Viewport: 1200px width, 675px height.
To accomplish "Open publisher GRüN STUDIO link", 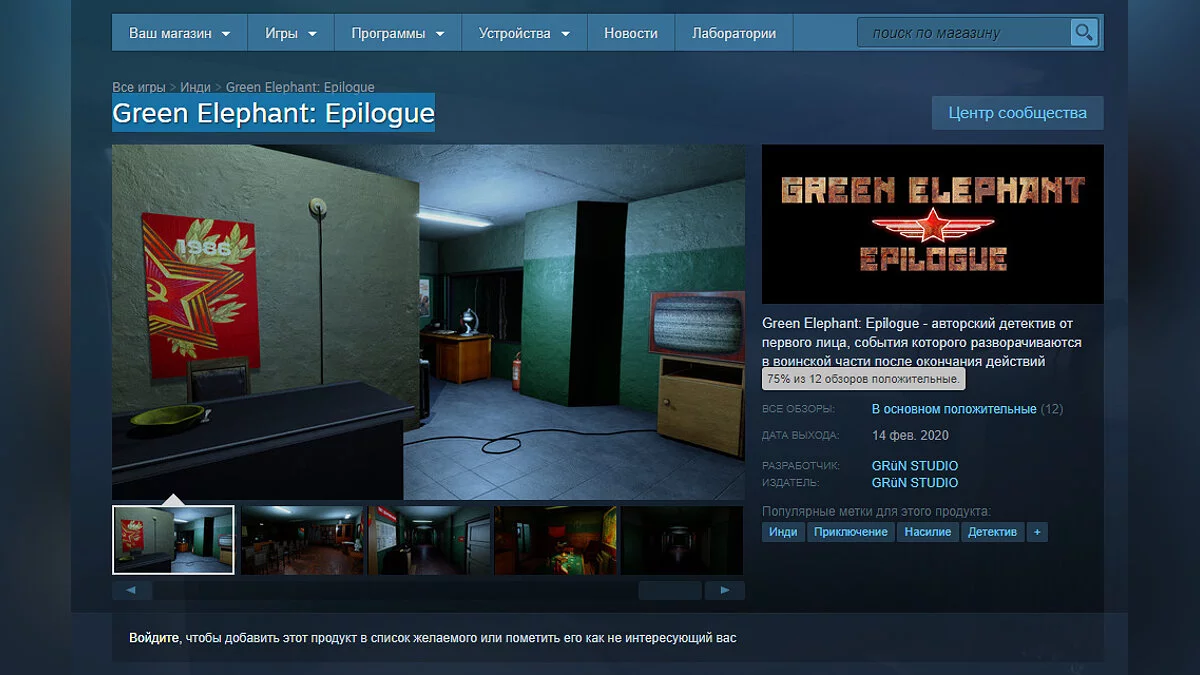I will 915,483.
